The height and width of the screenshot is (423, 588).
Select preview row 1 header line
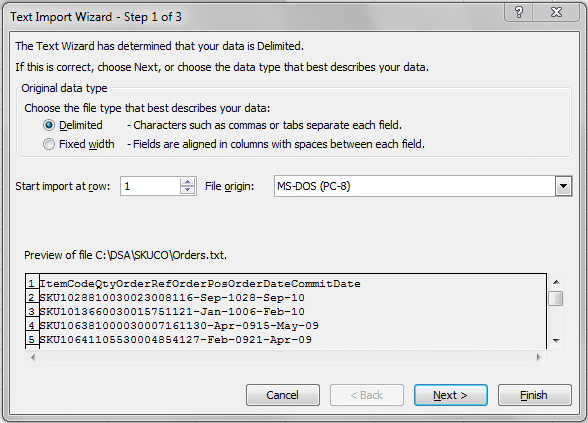tap(200, 284)
